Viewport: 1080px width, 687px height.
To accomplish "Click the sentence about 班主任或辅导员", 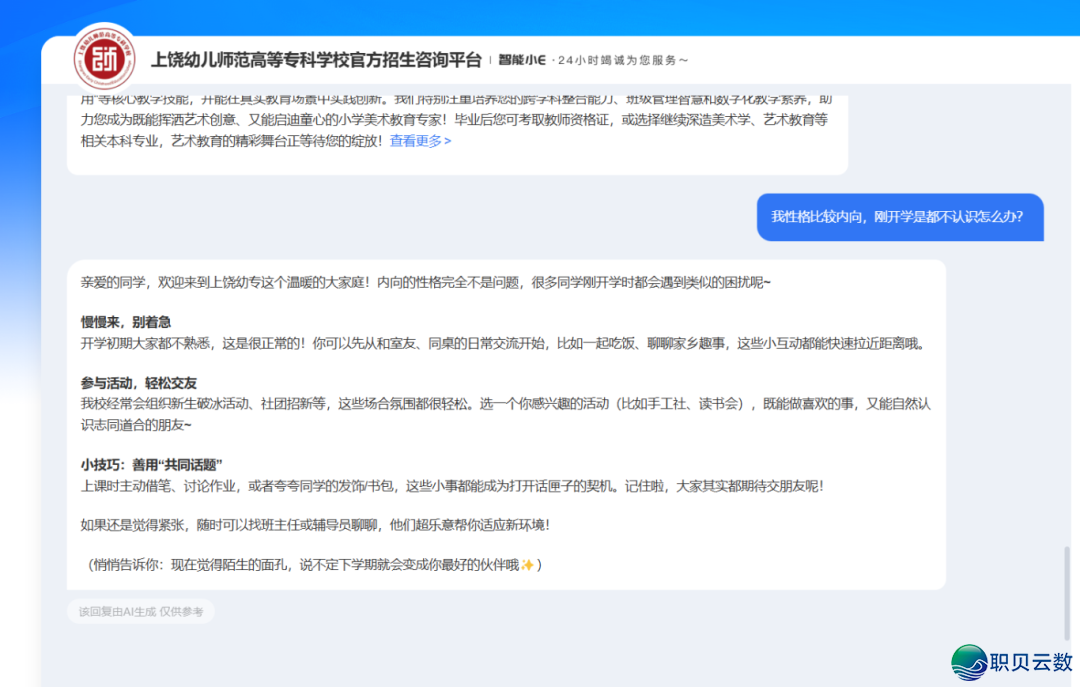I will click(x=315, y=524).
